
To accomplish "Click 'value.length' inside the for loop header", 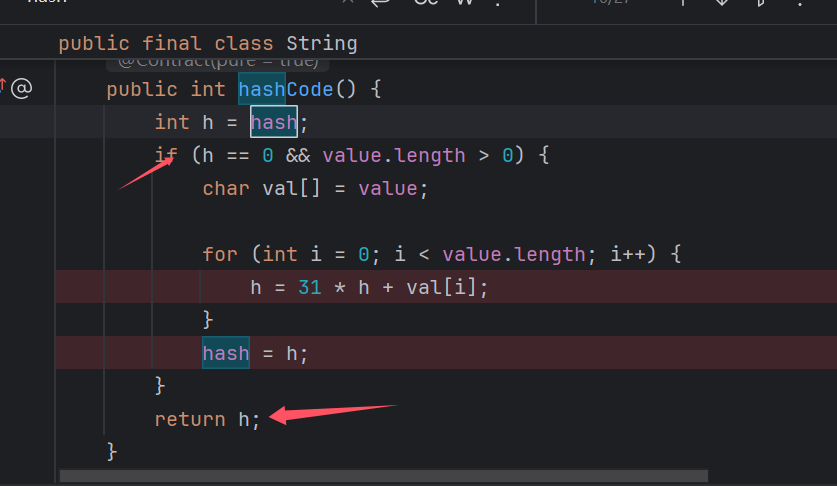I will pyautogui.click(x=514, y=254).
